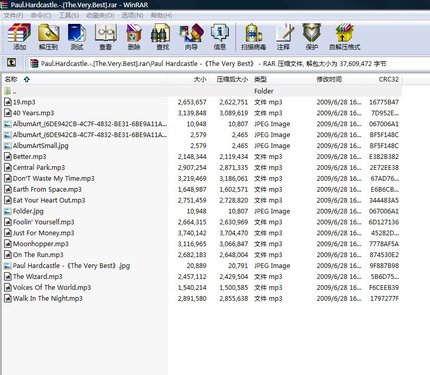
Task: Select the On The Run.mp3 file name
Action: 38,255
